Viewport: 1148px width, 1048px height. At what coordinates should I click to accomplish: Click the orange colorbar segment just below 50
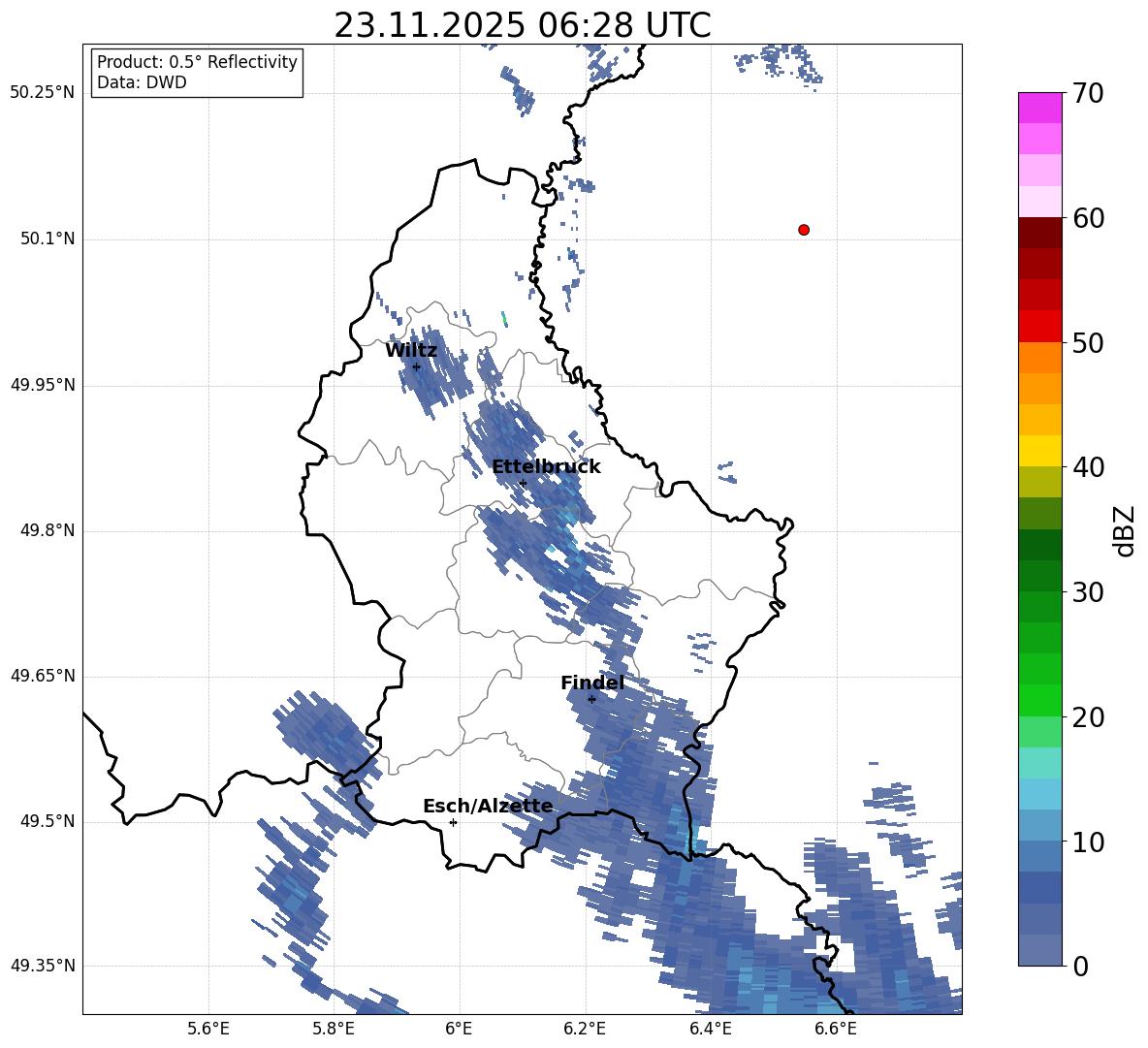pos(1039,357)
